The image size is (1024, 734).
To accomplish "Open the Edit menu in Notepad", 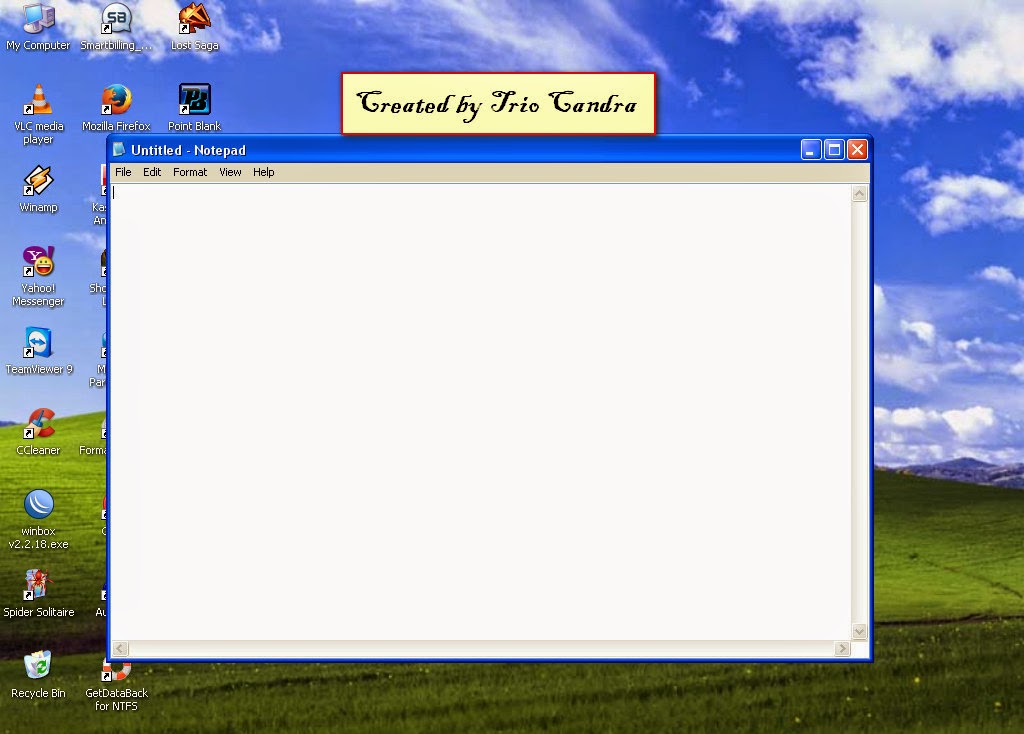I will 152,172.
